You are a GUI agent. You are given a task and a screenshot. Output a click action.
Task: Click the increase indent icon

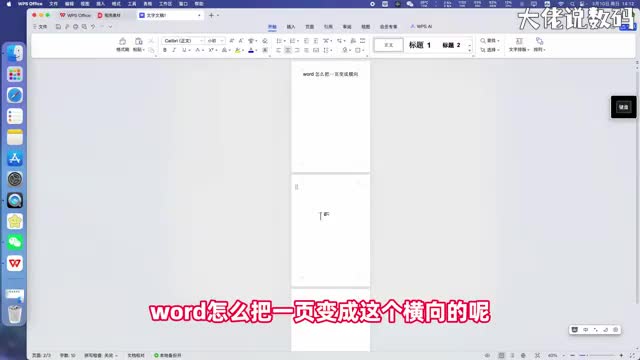316,41
